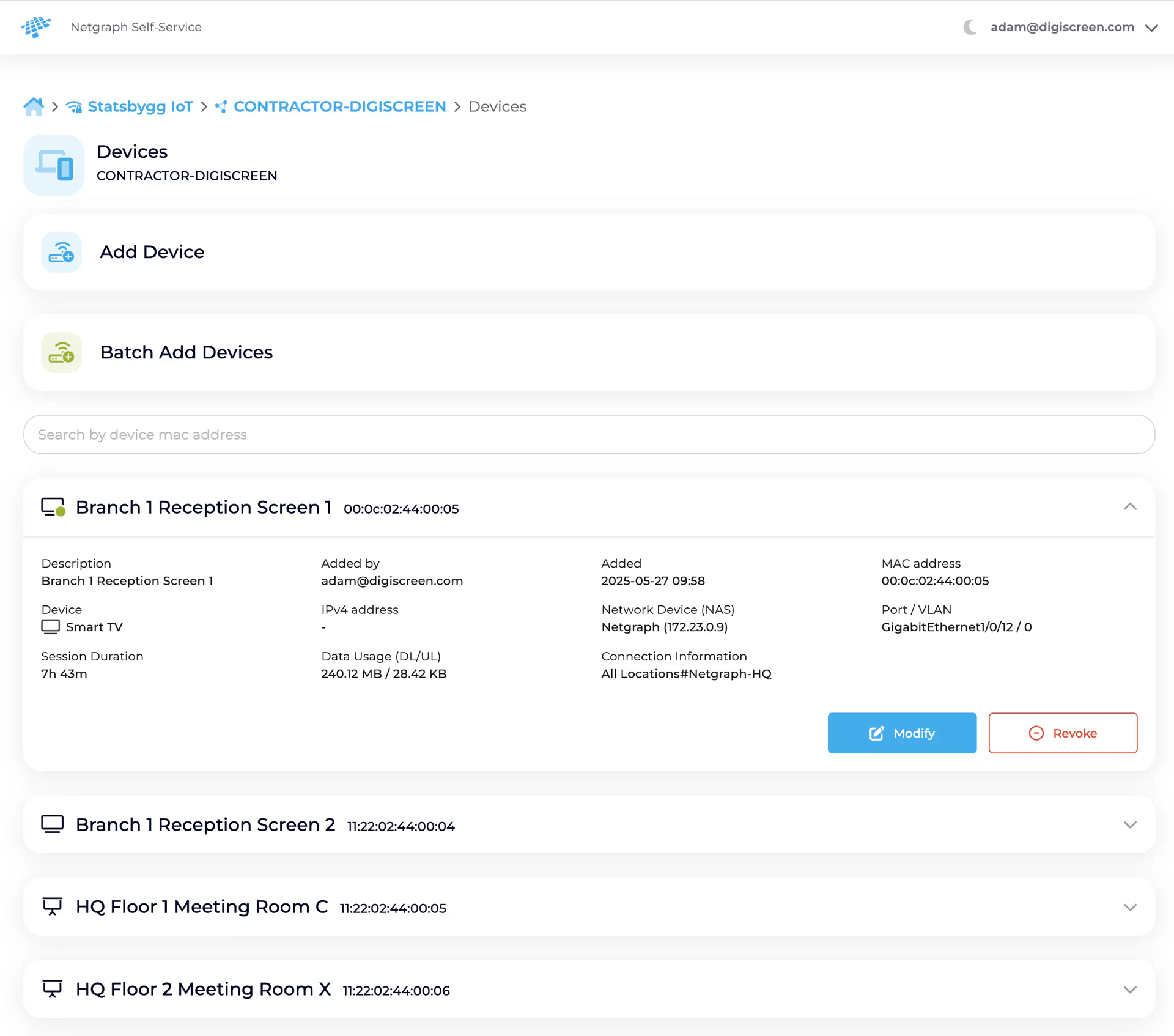Click monitor icon for Reception Screen 2
This screenshot has width=1174, height=1036.
pyautogui.click(x=53, y=824)
